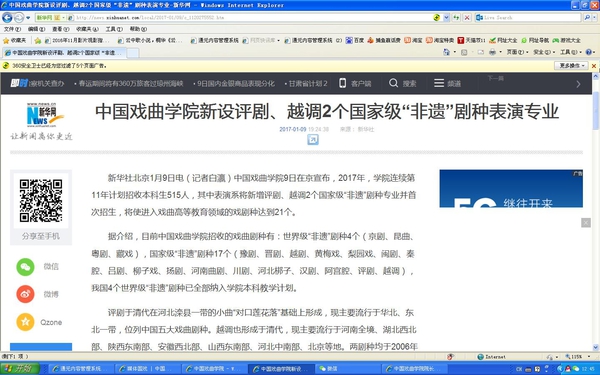Click the Help question mark icon
Viewport: 600px width, 375px height.
coord(589,52)
